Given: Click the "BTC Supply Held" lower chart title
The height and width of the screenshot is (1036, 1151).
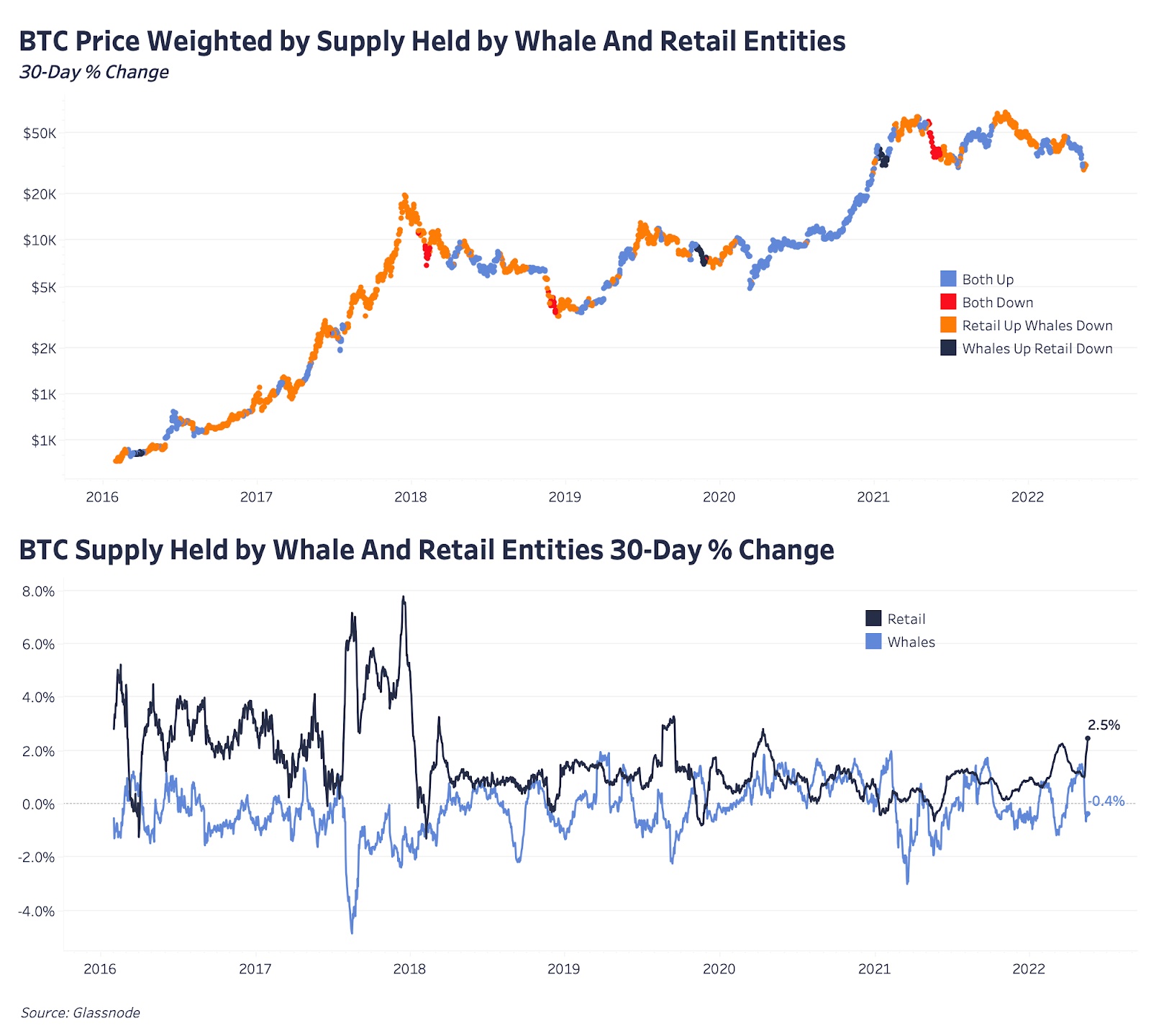Looking at the screenshot, I should click(427, 550).
